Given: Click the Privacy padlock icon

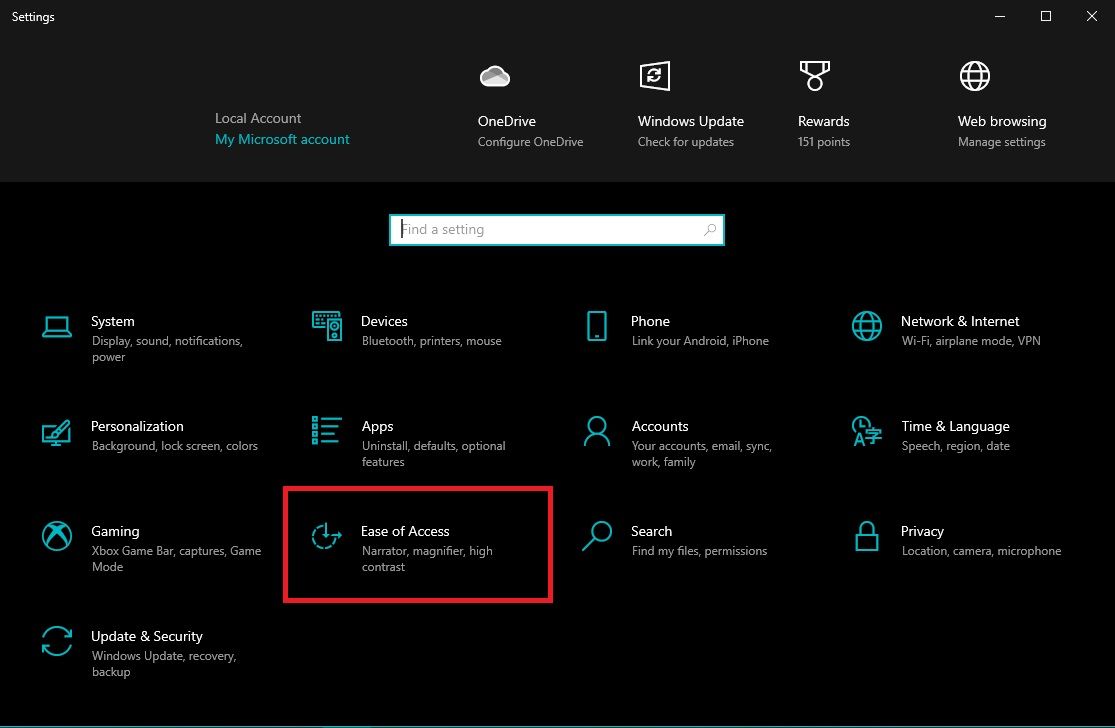Looking at the screenshot, I should 867,536.
